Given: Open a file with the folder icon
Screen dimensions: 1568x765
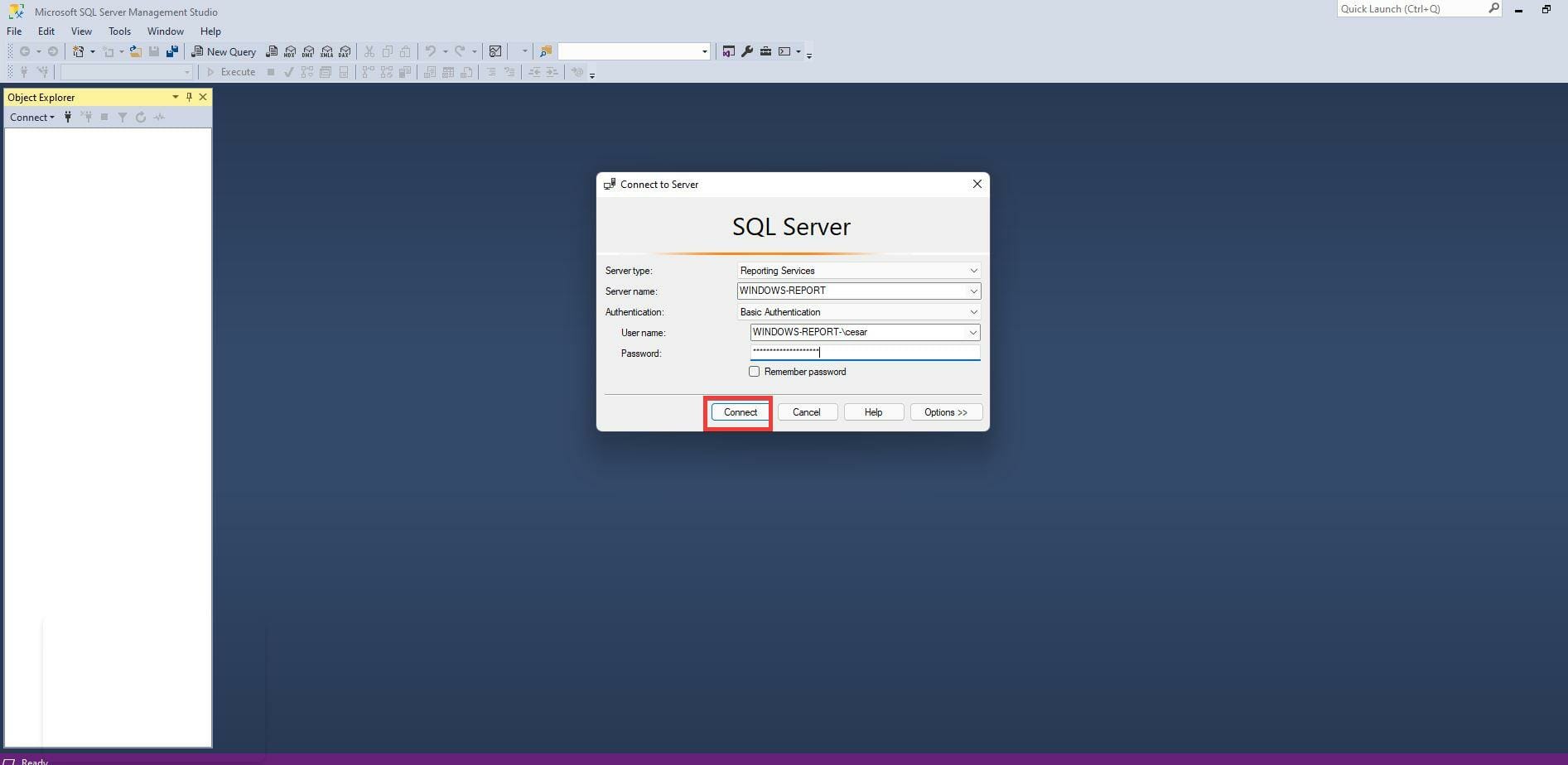Looking at the screenshot, I should pyautogui.click(x=135, y=51).
